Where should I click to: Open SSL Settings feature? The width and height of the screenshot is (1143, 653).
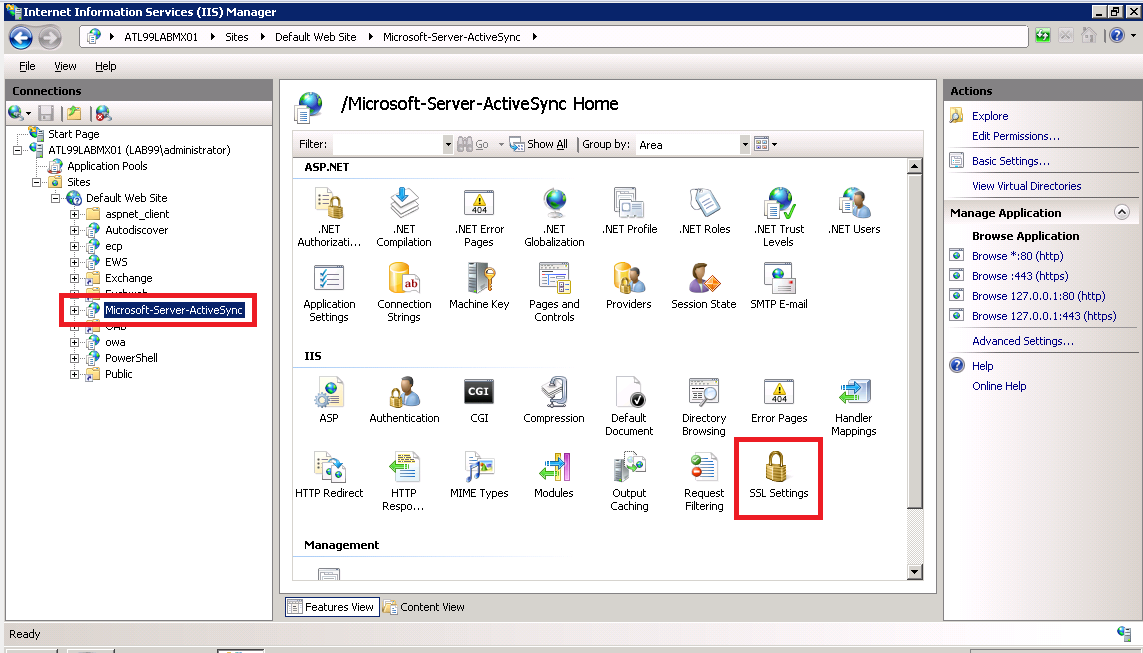click(779, 475)
